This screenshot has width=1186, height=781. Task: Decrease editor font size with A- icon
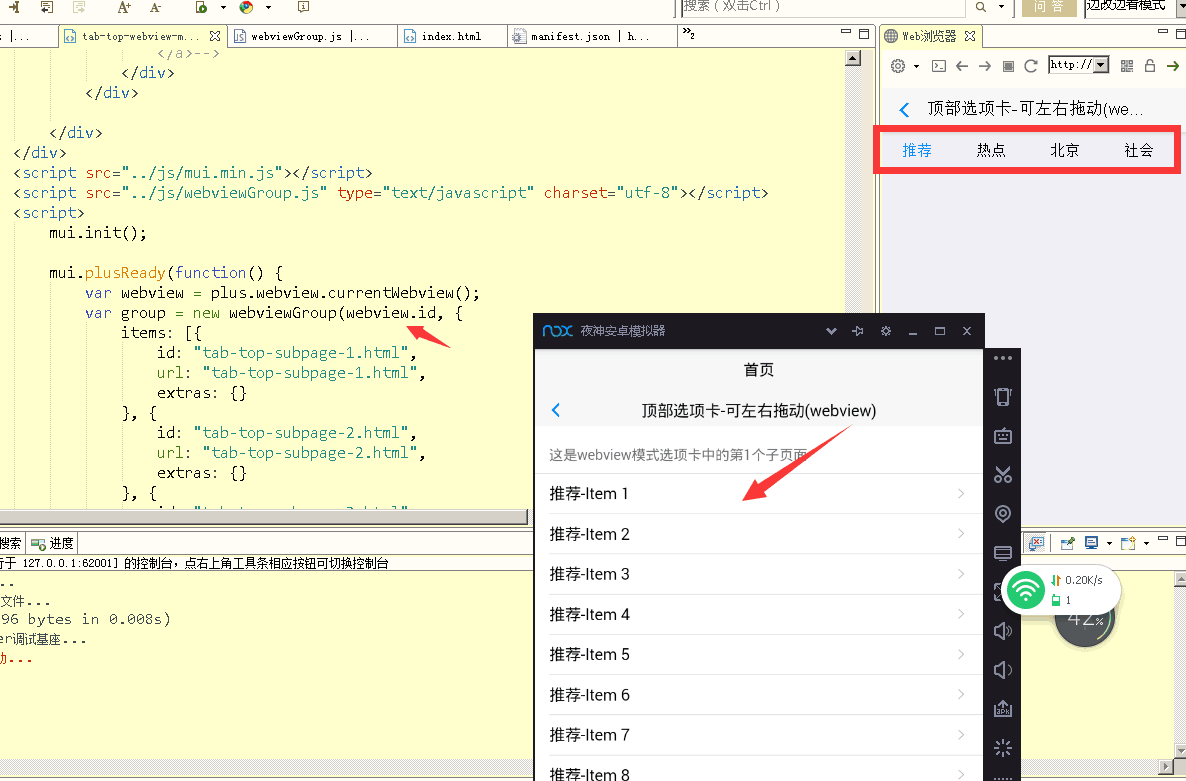coord(155,8)
